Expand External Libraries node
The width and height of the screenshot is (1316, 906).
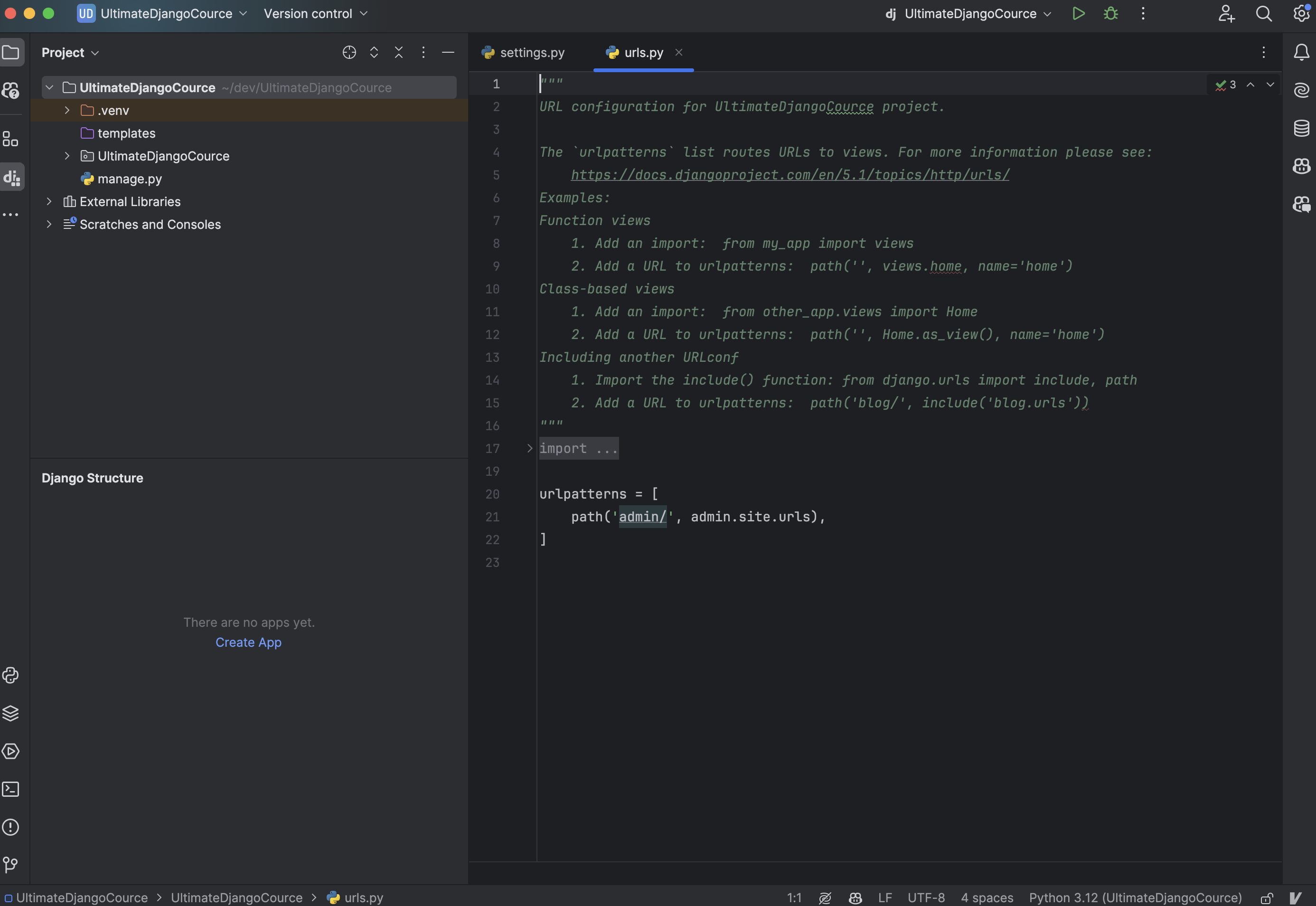coord(49,201)
